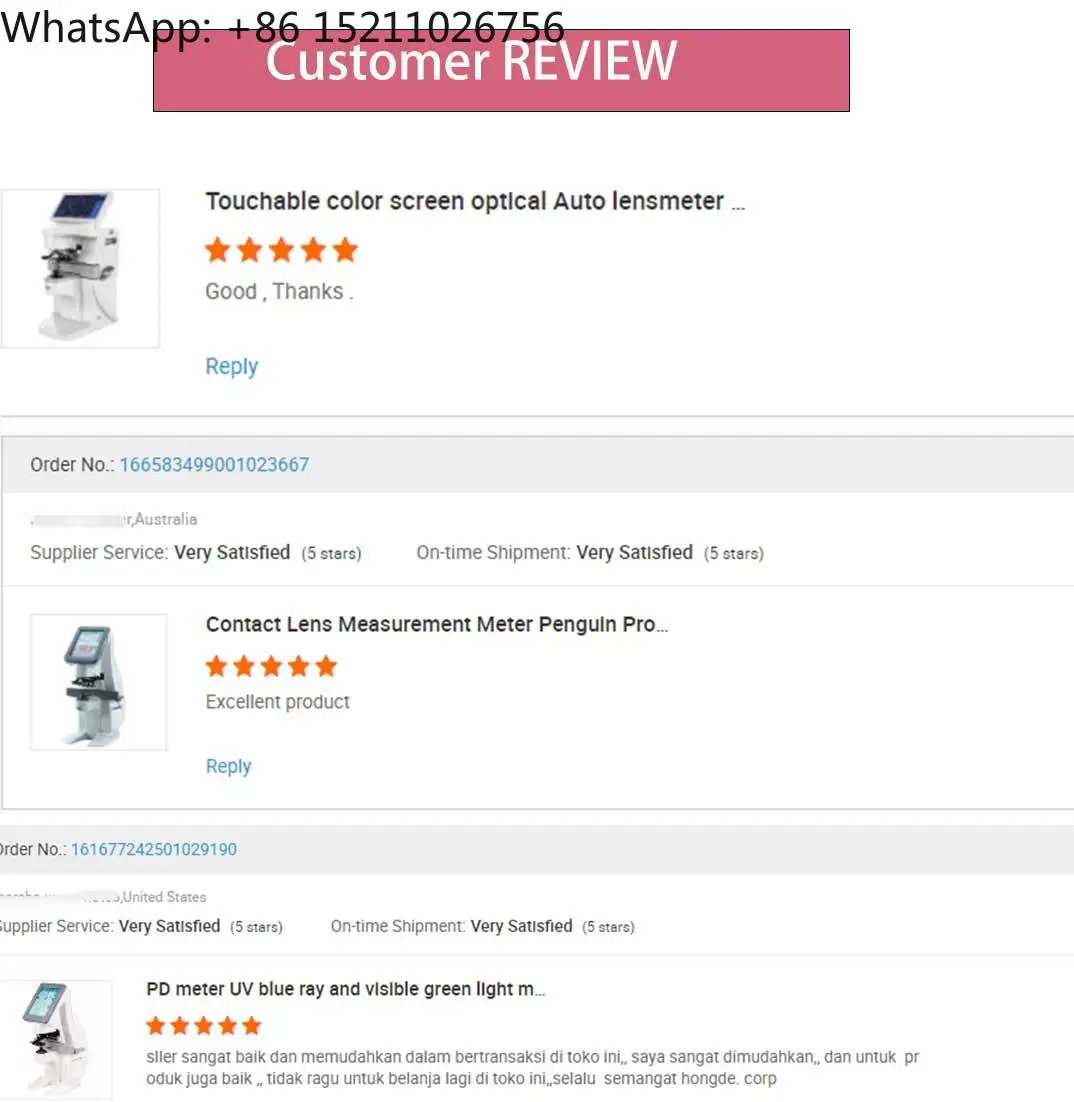Open the Contact Lens Measurement Meter thumbnail
1074x1102 pixels.
click(x=98, y=682)
